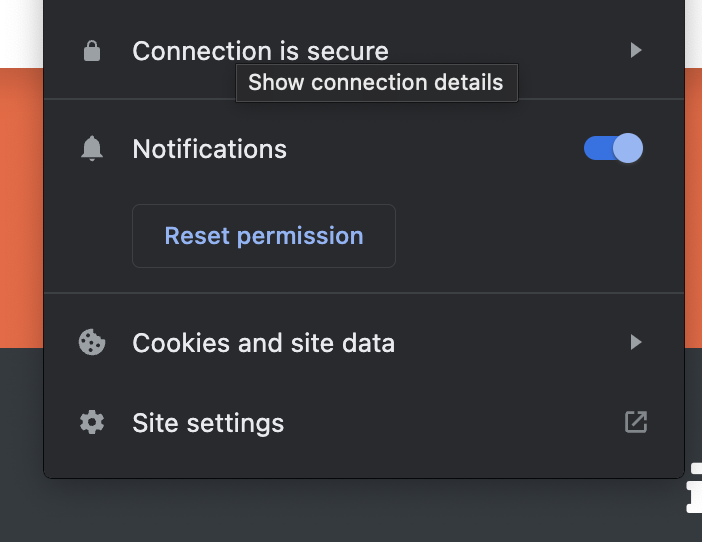This screenshot has width=702, height=542.
Task: Turn off the Notifications toggle switch
Action: (614, 149)
